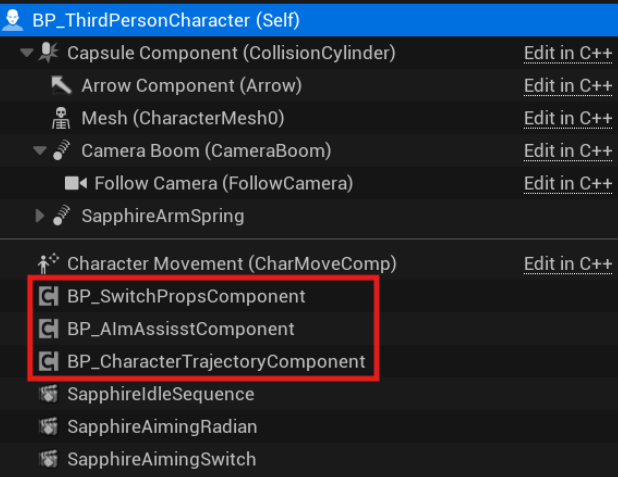The image size is (618, 477).
Task: Select the SapphireAimingSwitch component
Action: (162, 459)
